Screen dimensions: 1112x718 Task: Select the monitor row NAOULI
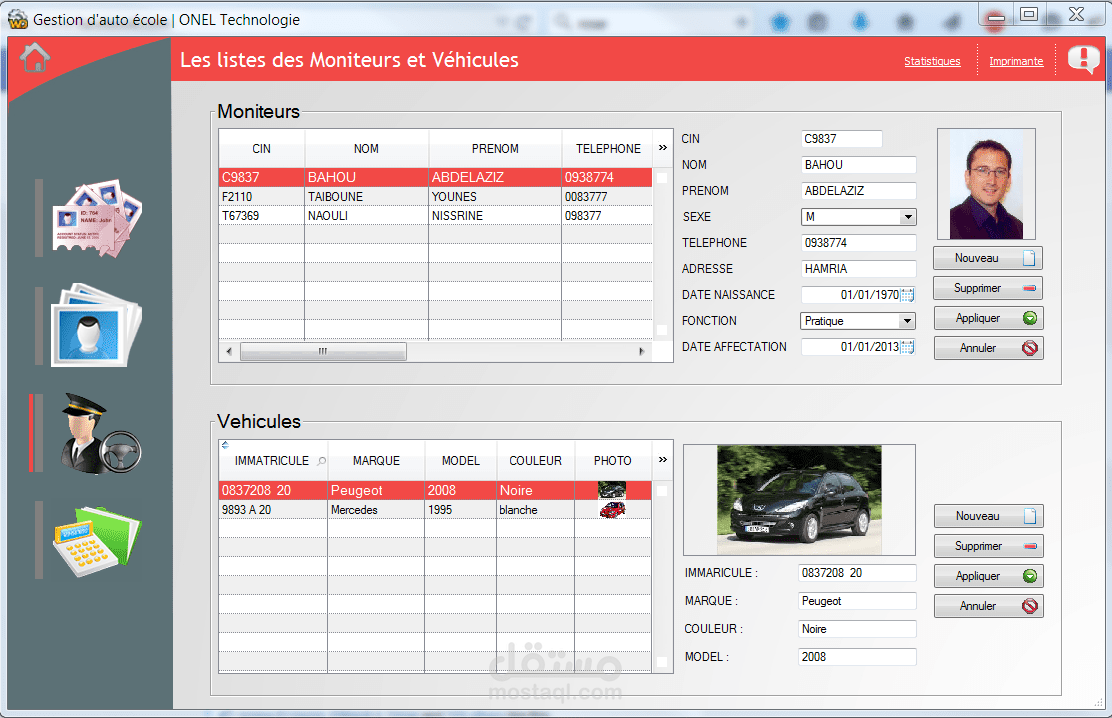point(435,216)
